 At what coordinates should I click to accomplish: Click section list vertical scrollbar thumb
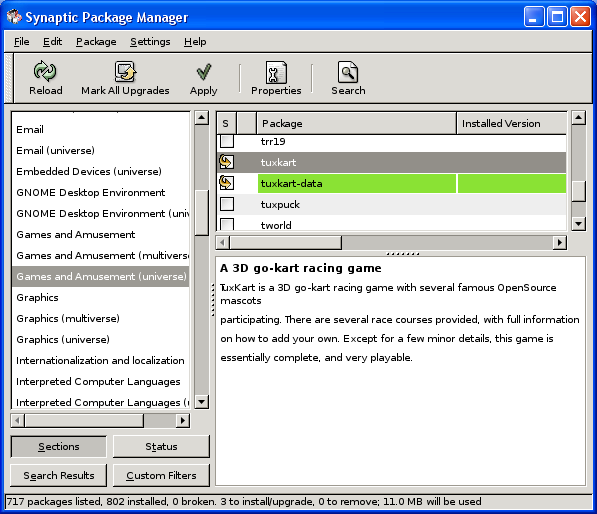[x=201, y=212]
